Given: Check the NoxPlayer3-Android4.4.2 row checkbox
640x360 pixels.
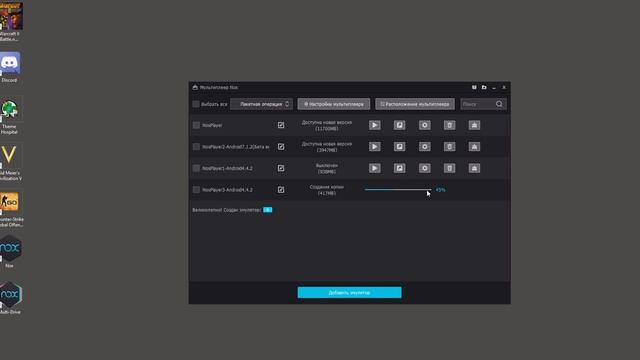Looking at the screenshot, I should pyautogui.click(x=196, y=190).
